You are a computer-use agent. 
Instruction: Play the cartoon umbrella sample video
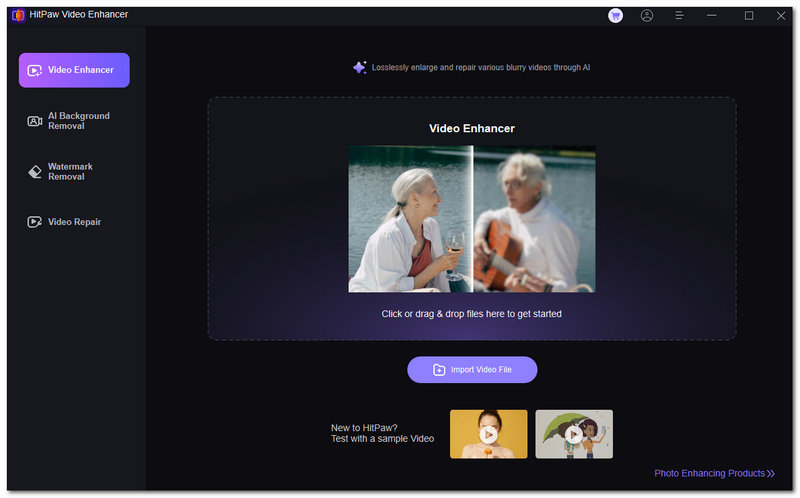coord(574,434)
